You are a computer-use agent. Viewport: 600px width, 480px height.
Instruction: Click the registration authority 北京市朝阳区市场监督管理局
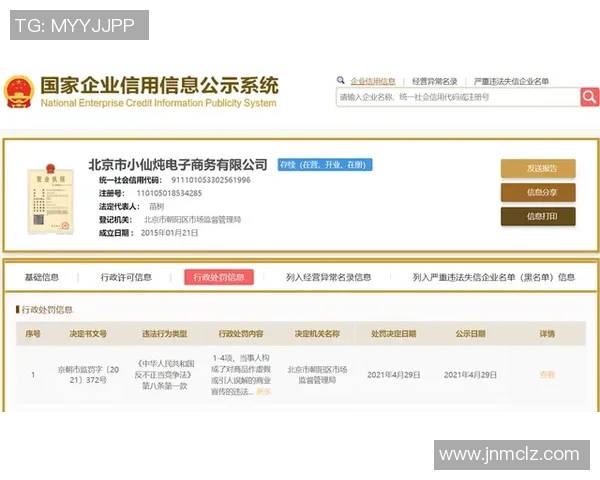pyautogui.click(x=192, y=220)
